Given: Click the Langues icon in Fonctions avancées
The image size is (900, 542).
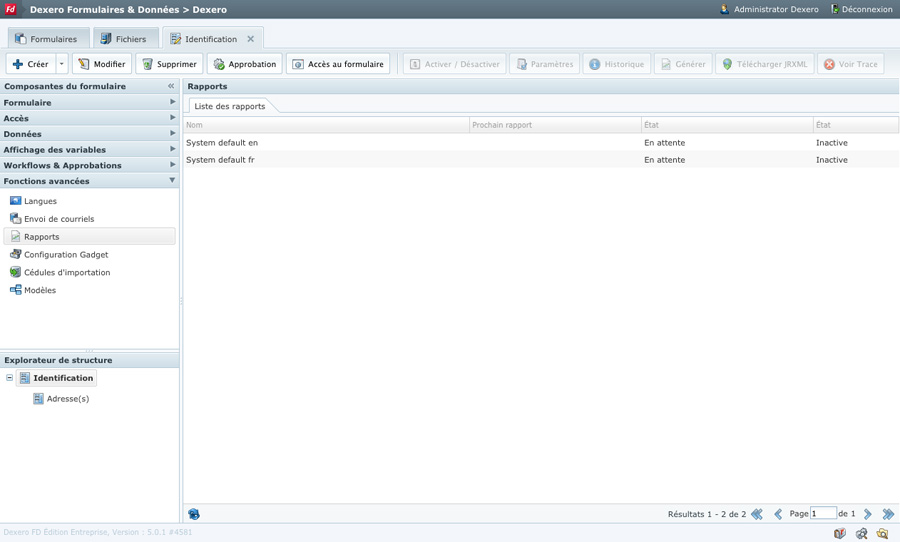Looking at the screenshot, I should 16,201.
